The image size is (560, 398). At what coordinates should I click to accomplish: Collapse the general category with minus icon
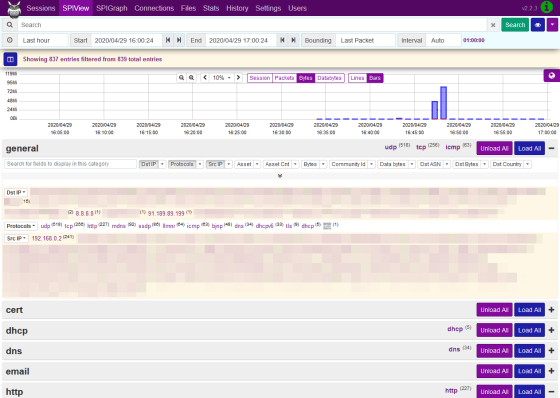[552, 148]
